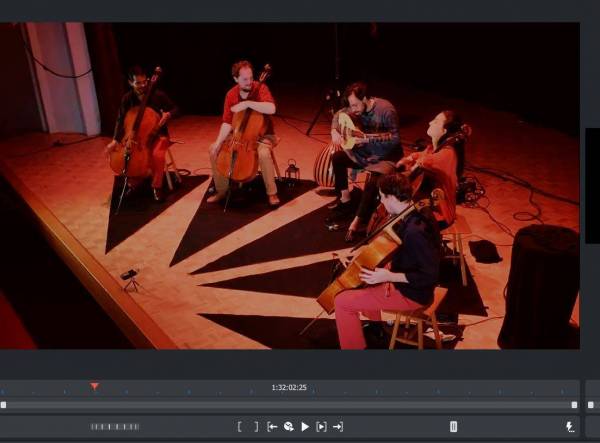
Task: Play from in to out point
Action: tap(321, 427)
